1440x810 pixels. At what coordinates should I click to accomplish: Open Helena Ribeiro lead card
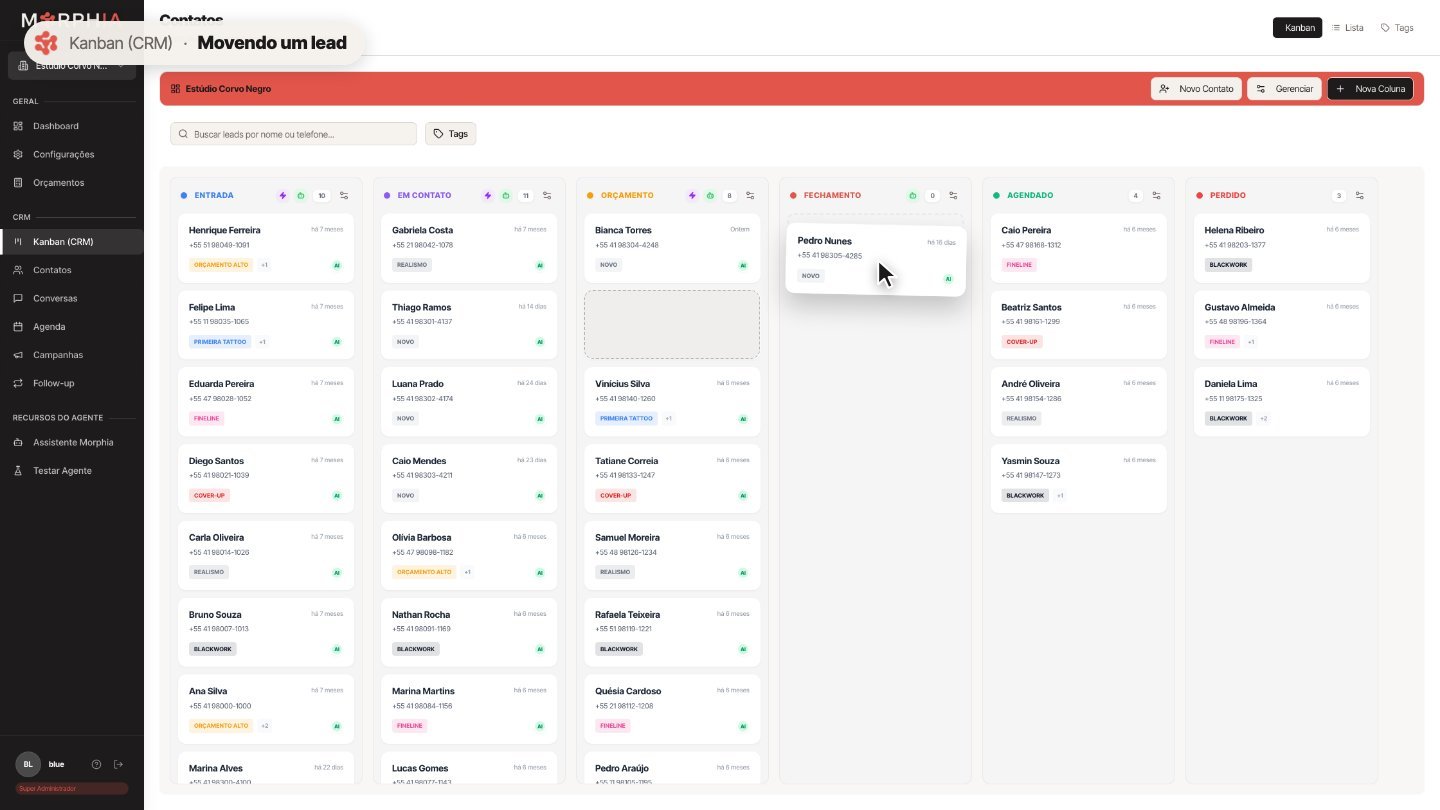1281,248
